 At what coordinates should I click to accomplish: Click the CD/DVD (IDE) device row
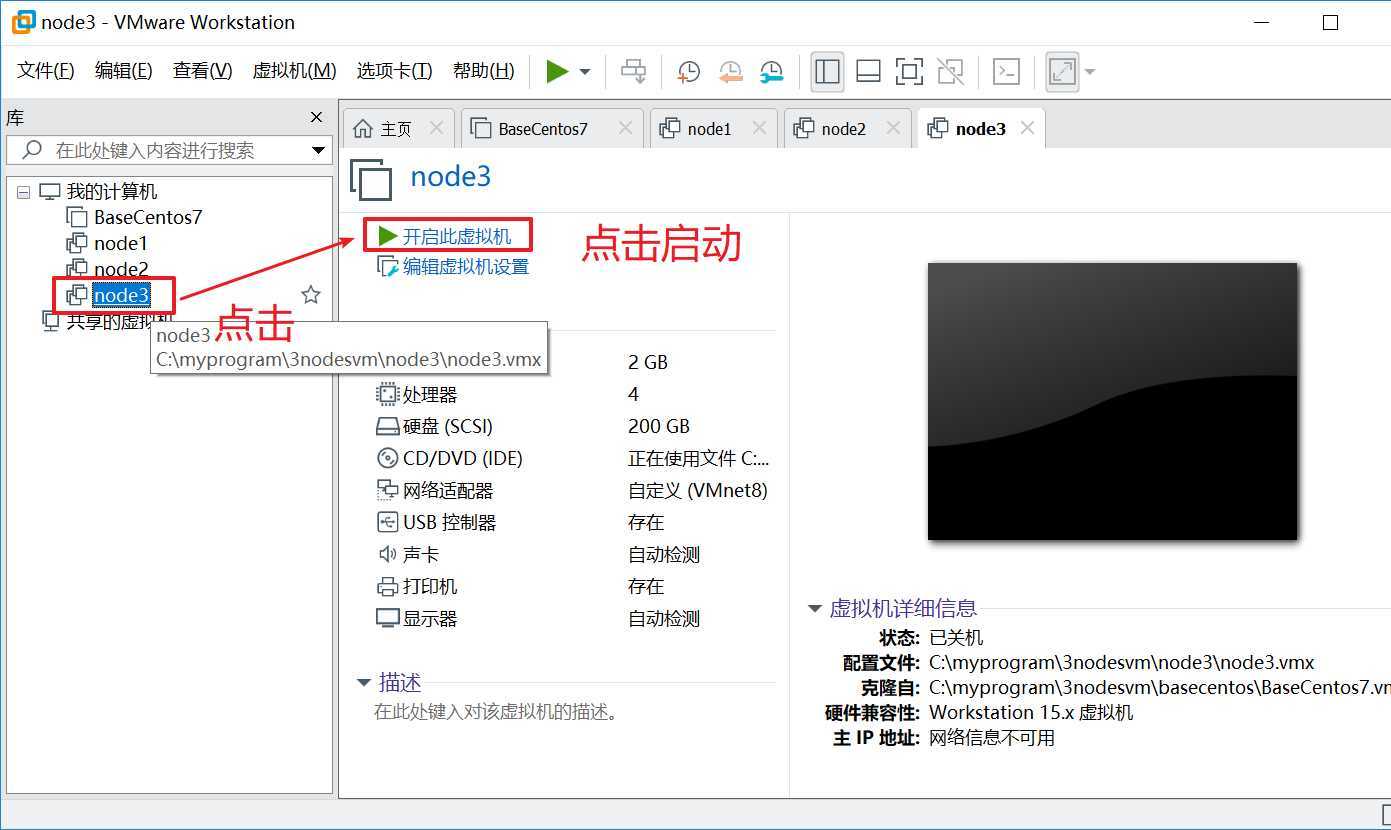(571, 458)
